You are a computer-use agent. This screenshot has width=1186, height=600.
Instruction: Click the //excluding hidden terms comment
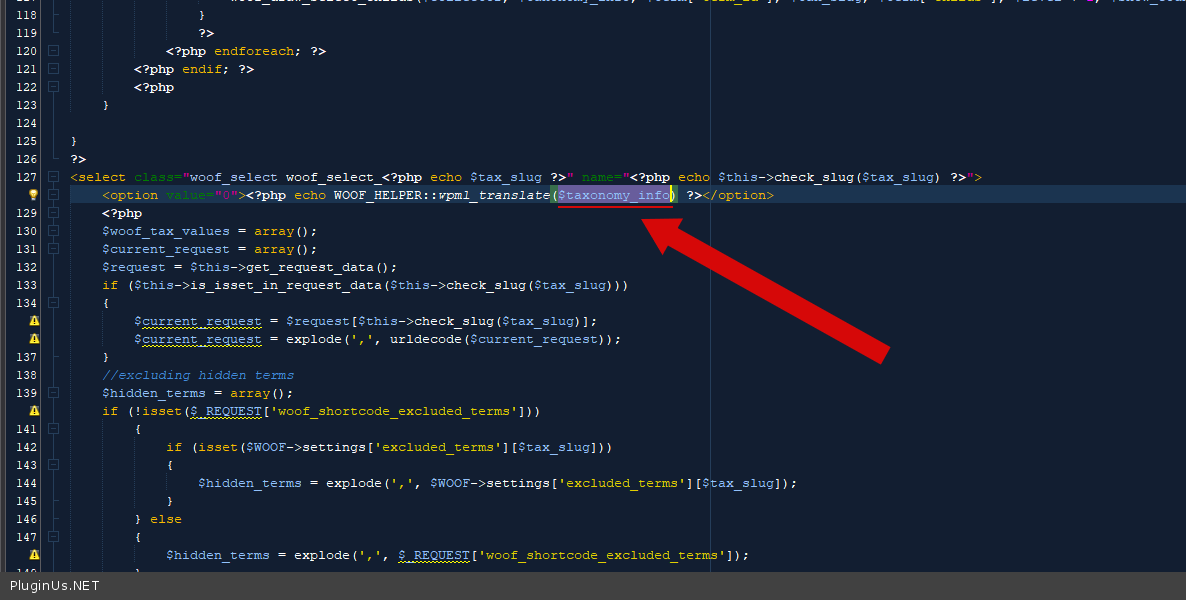[x=198, y=375]
